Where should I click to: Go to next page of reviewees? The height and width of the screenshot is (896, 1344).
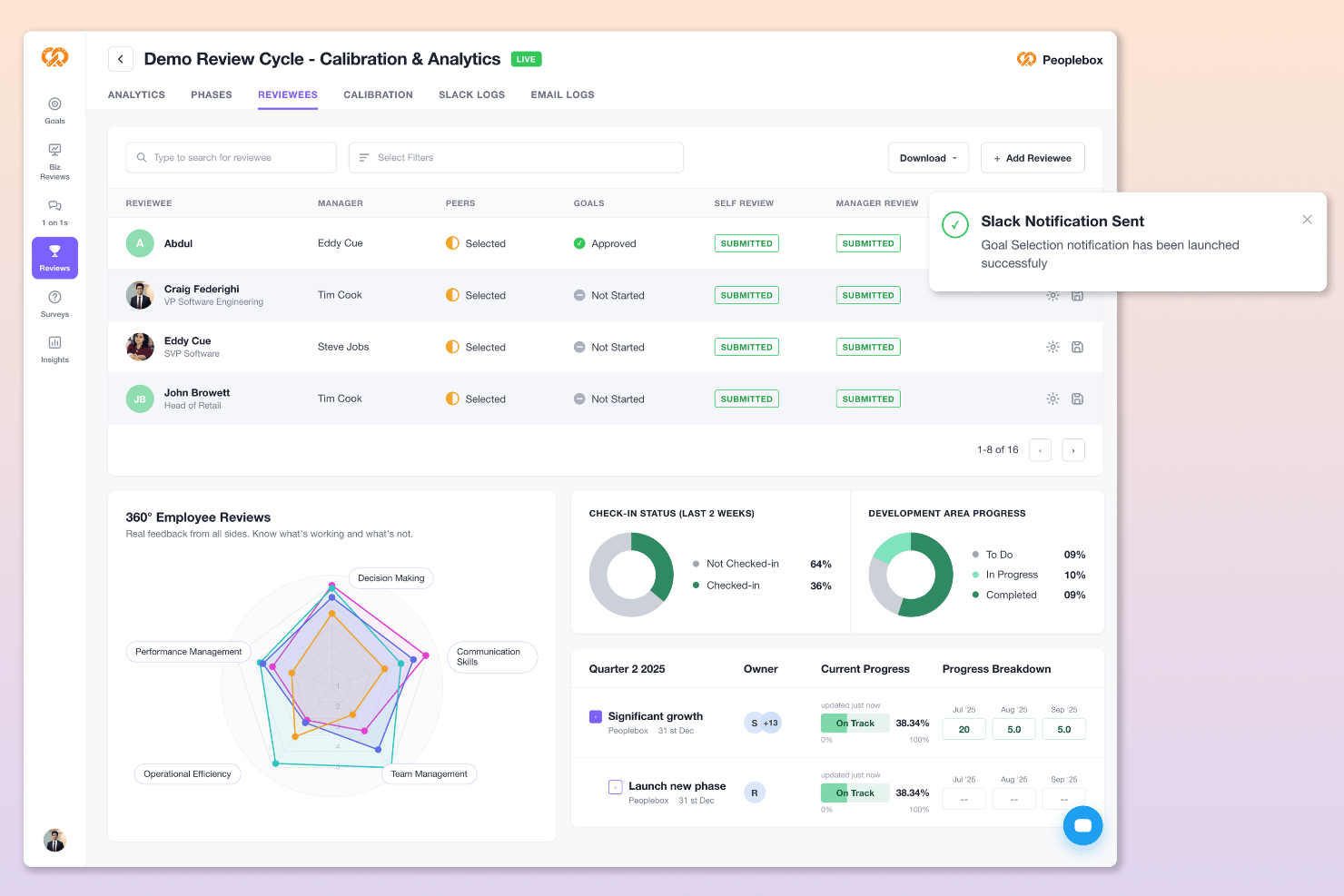pos(1073,450)
